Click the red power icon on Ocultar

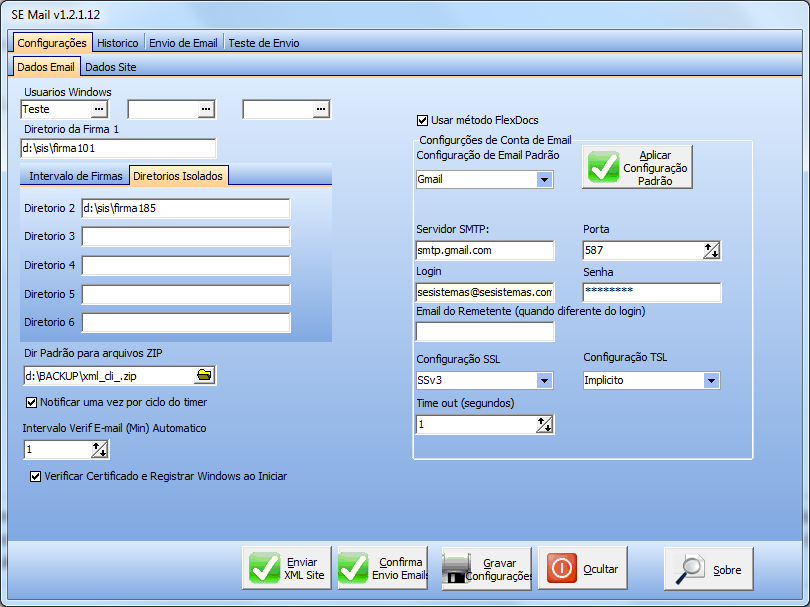tap(562, 568)
